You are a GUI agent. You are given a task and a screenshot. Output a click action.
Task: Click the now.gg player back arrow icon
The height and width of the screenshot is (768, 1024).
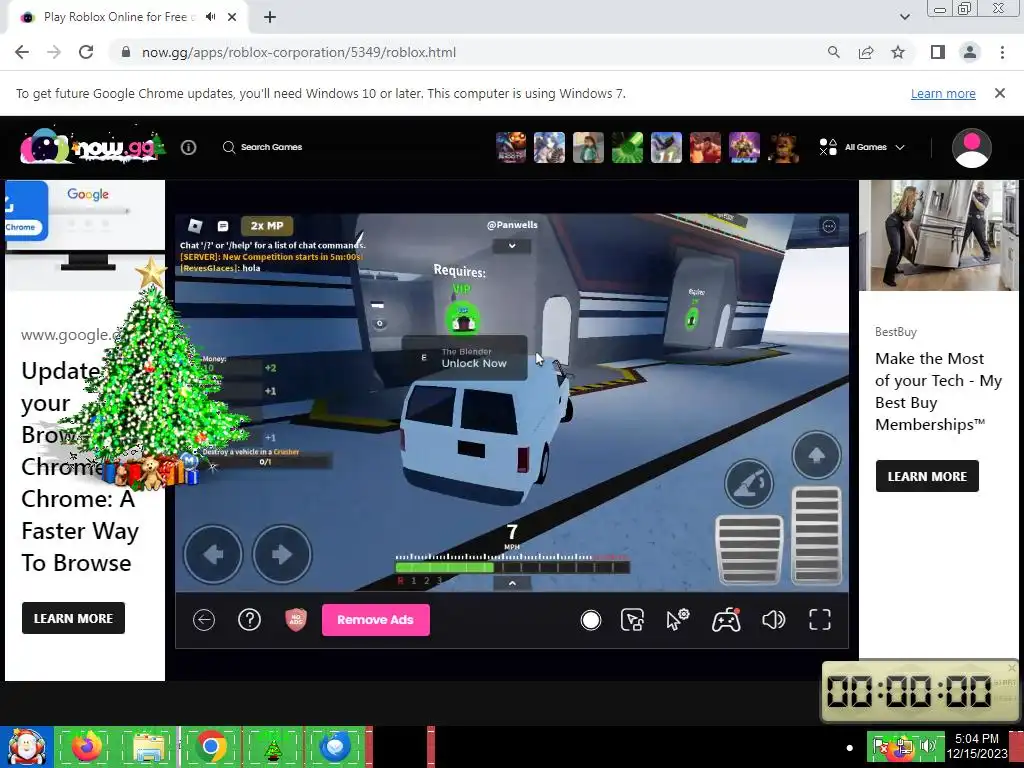coord(204,620)
